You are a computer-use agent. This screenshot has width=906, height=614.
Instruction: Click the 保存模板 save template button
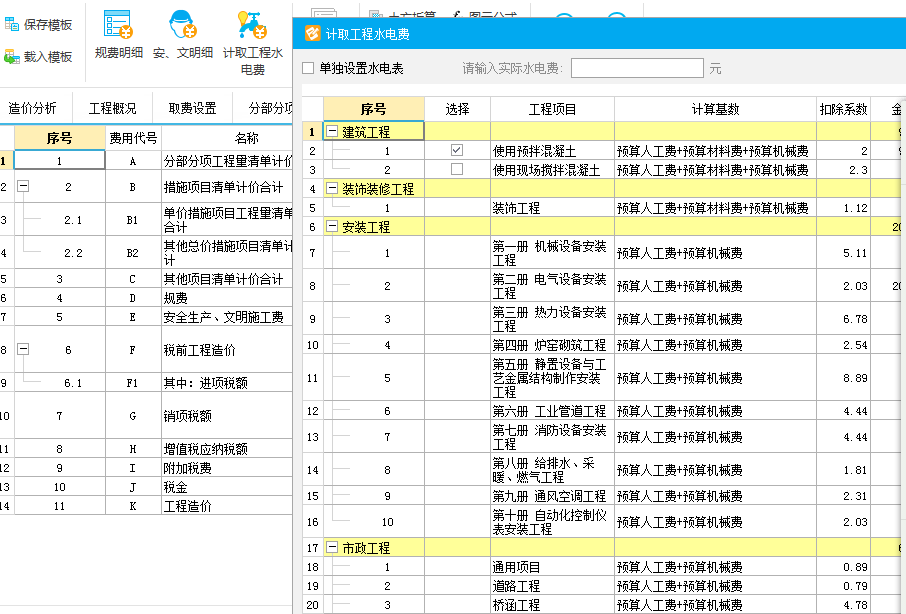[38, 25]
